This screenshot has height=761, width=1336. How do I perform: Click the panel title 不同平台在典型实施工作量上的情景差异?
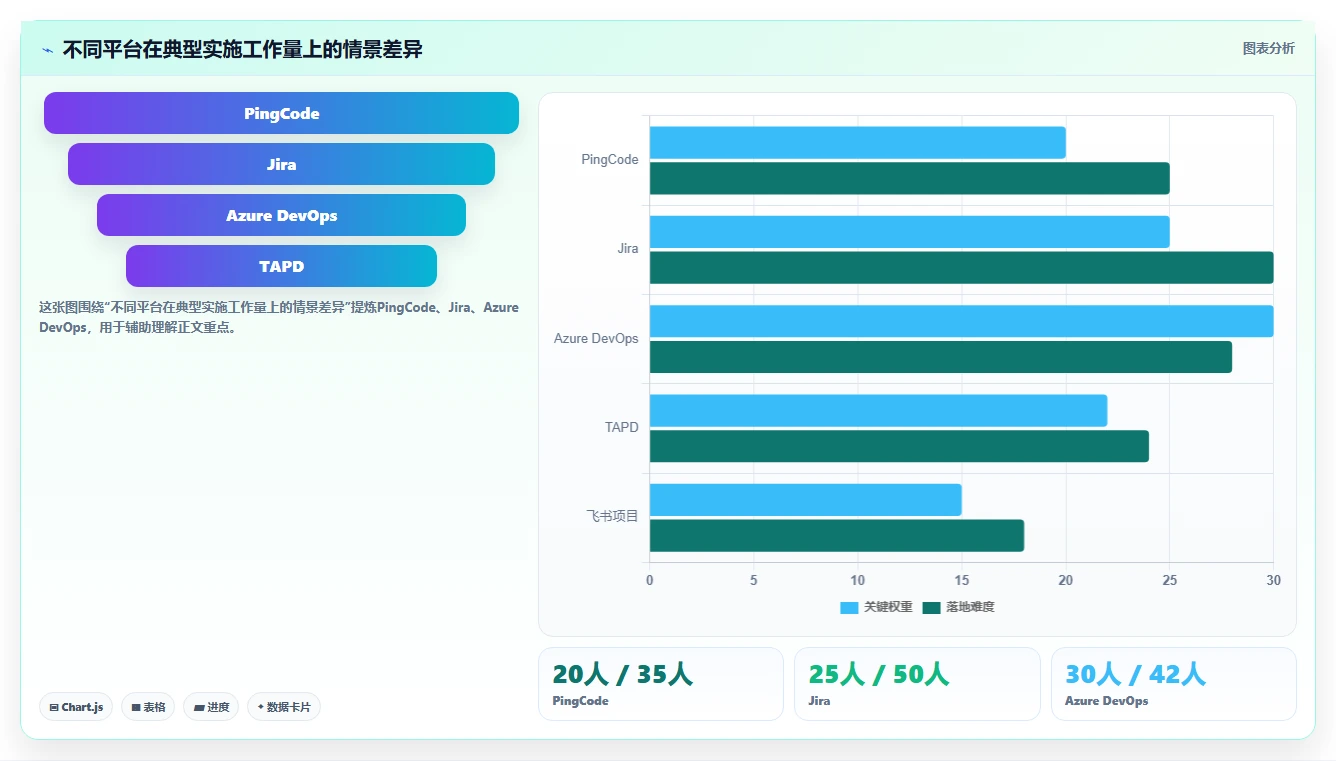tap(242, 49)
